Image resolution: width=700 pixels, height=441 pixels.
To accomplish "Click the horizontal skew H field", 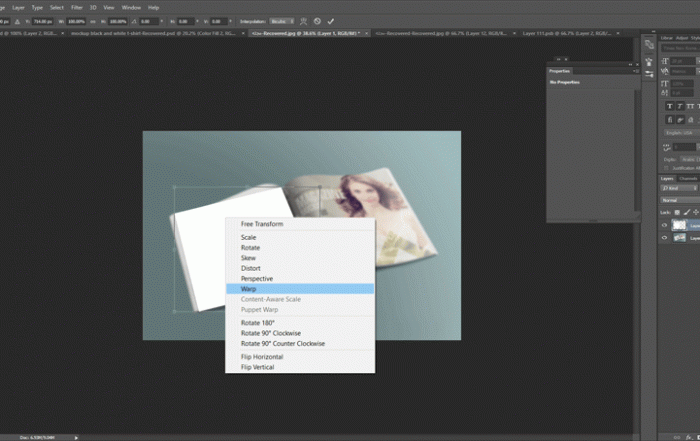I will coord(185,21).
